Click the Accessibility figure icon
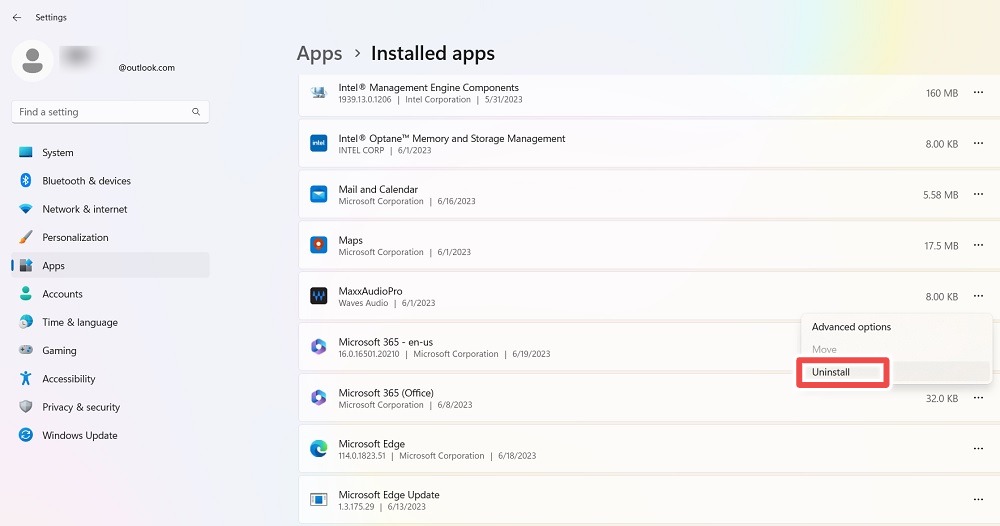This screenshot has width=1000, height=526. coord(26,378)
